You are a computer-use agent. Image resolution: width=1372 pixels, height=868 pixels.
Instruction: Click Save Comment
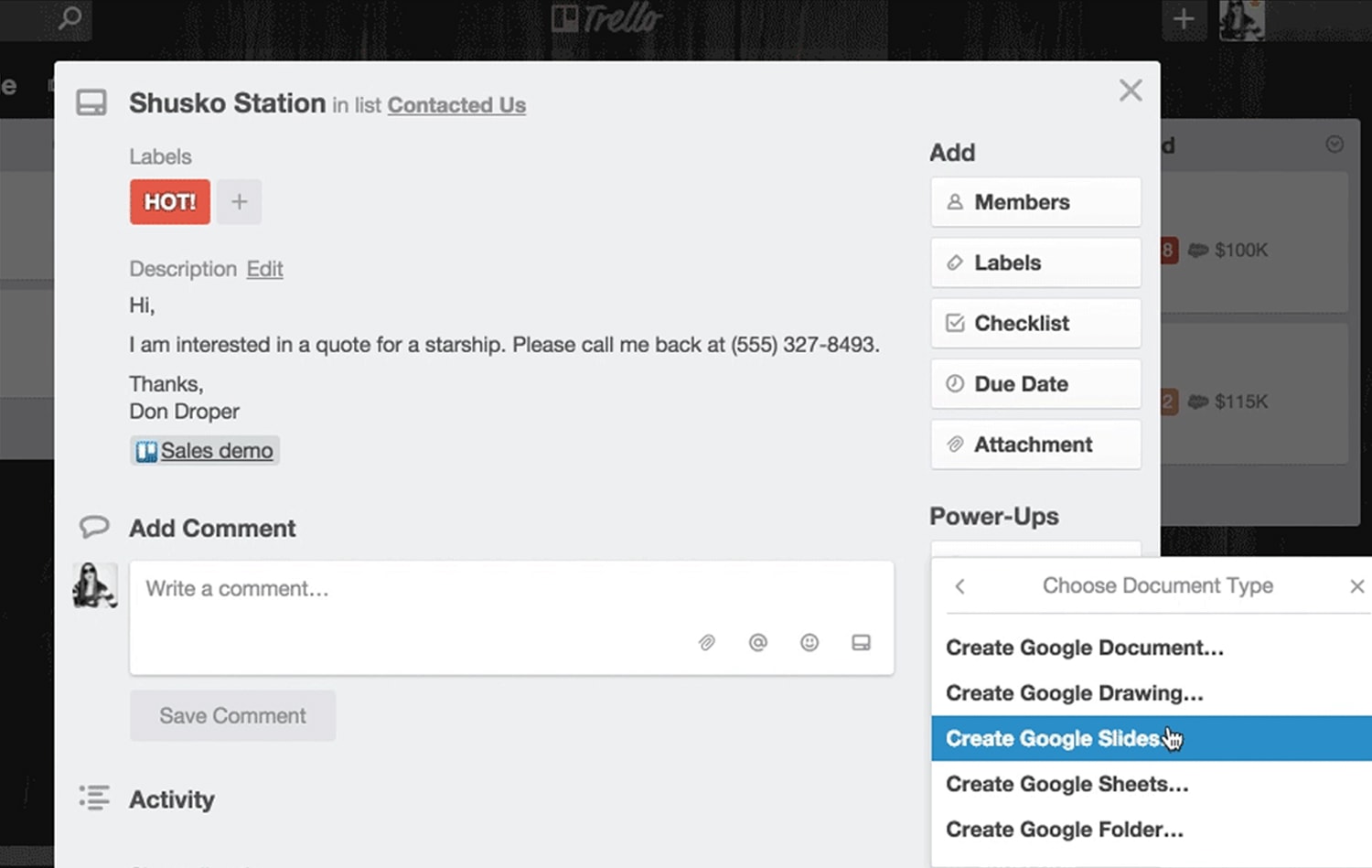click(x=232, y=715)
